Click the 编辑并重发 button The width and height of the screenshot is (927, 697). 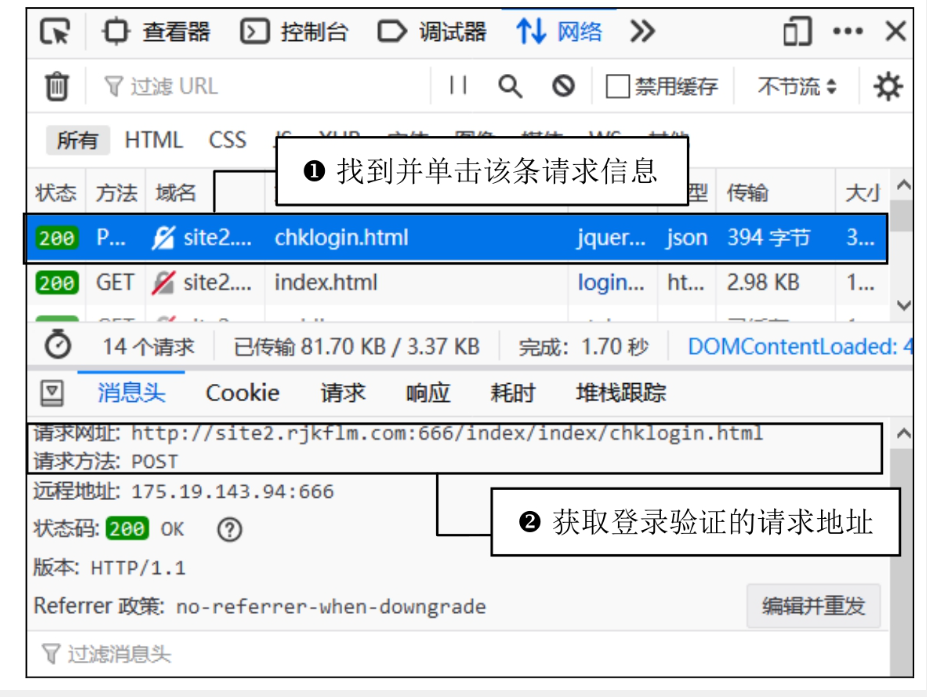point(813,605)
